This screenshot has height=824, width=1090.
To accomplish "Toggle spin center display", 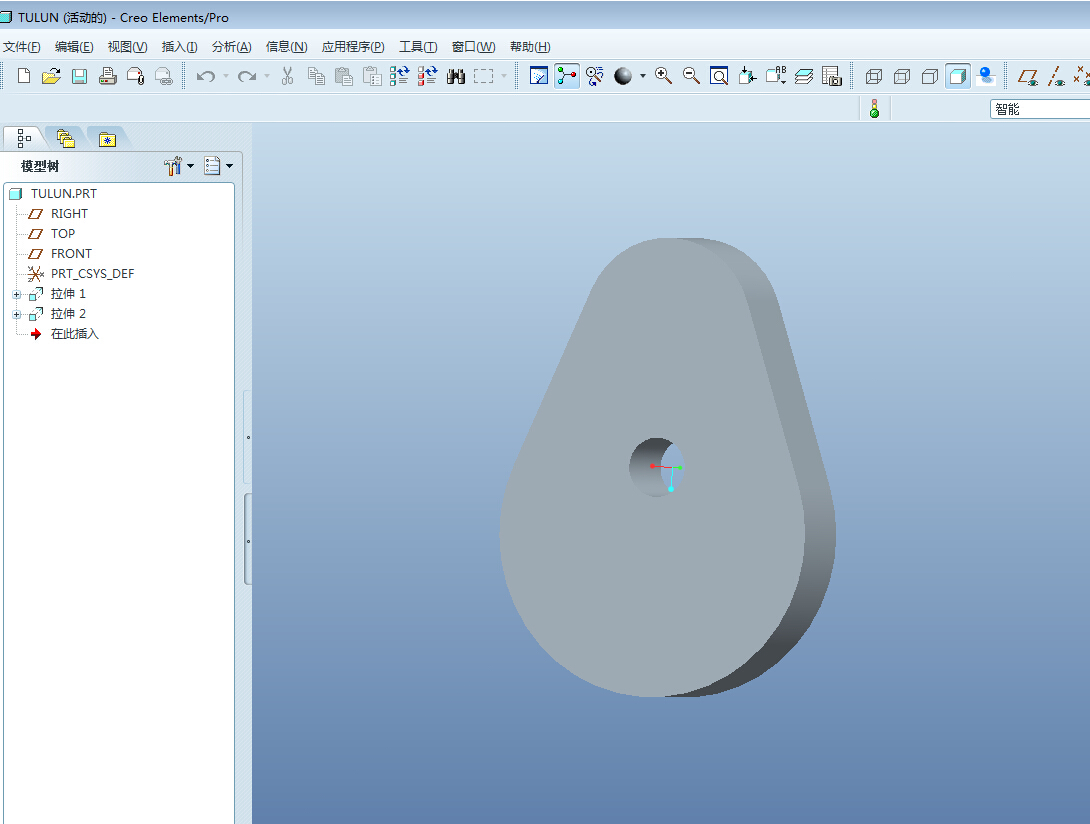I will click(567, 76).
